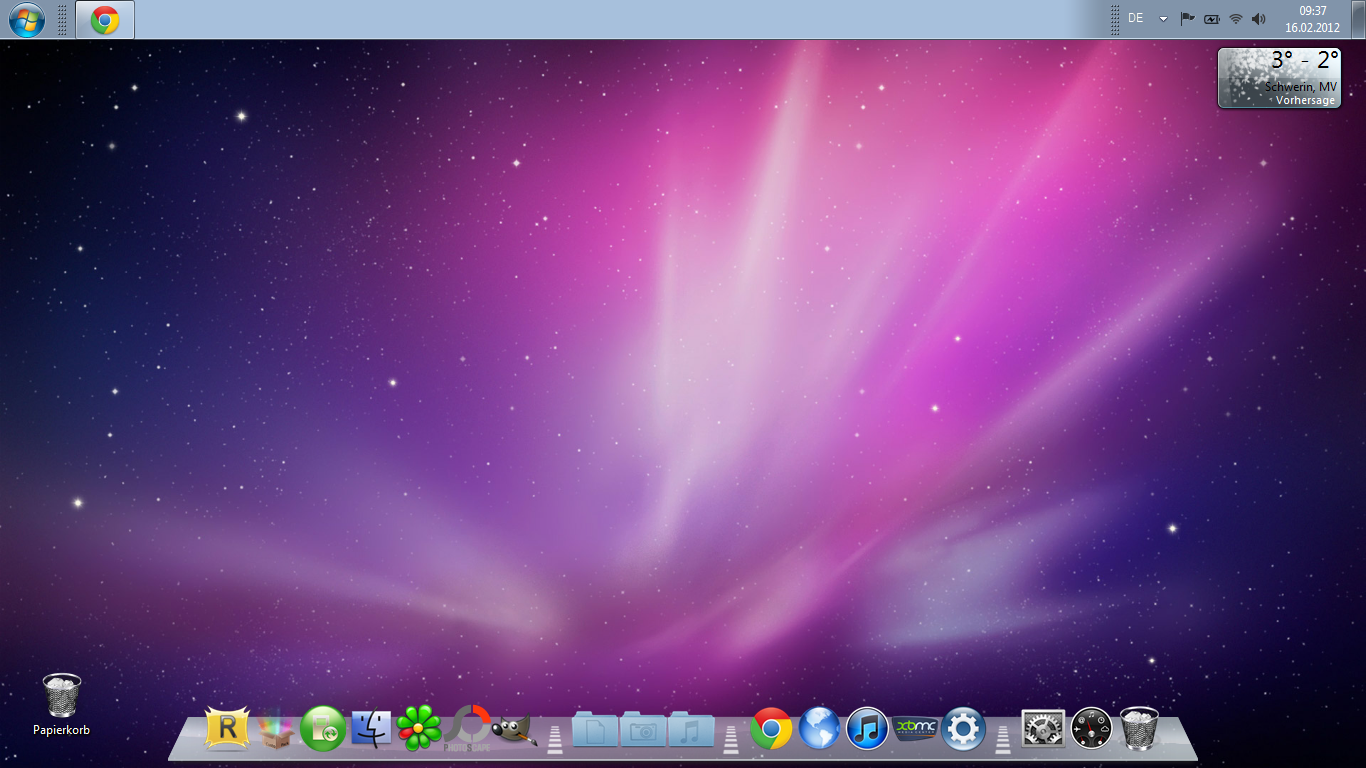Screen dimensions: 1366x768
Task: Open the Wi-Fi network tray icon
Action: pos(1236,19)
